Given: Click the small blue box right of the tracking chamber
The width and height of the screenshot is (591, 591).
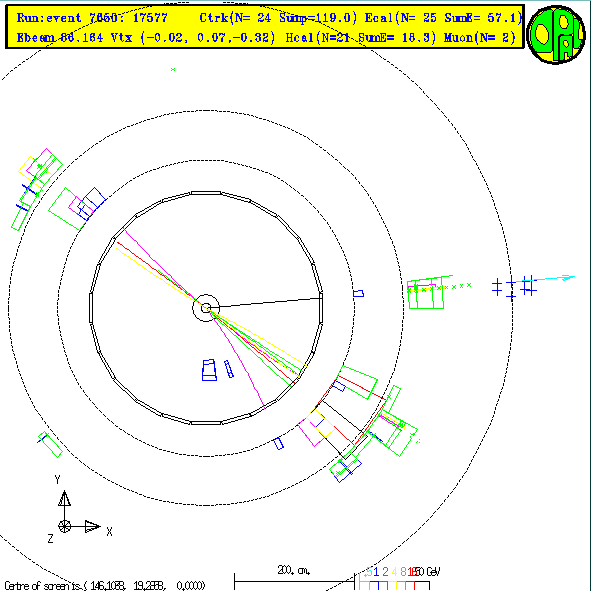Looking at the screenshot, I should [358, 293].
